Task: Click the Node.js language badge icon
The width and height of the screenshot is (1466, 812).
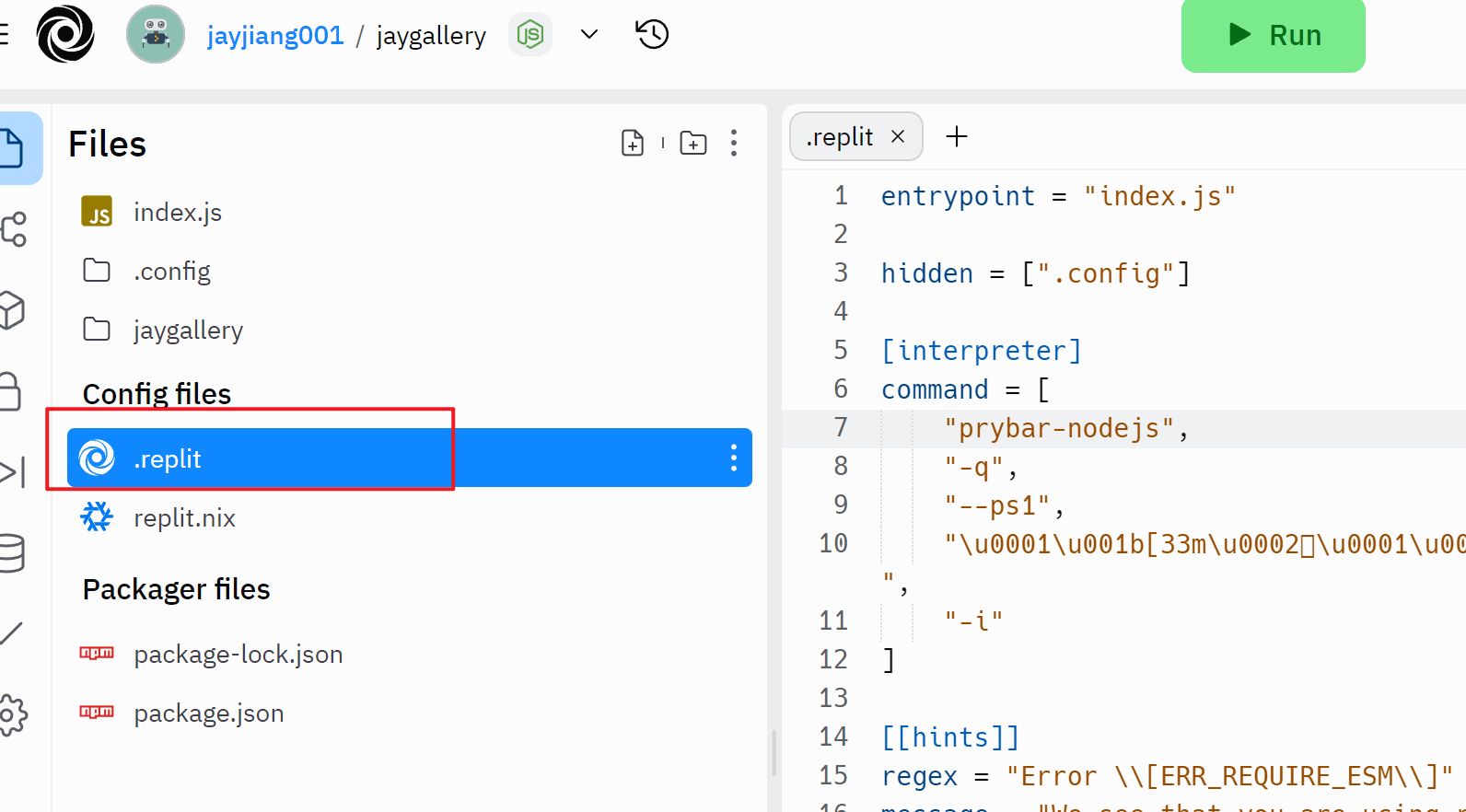Action: [x=530, y=34]
